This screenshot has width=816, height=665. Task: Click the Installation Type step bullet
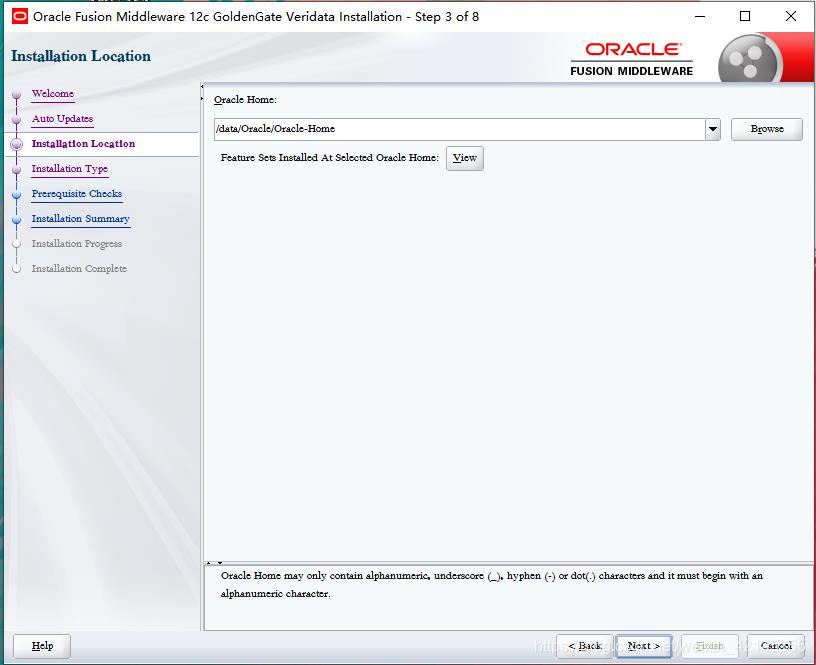click(17, 169)
